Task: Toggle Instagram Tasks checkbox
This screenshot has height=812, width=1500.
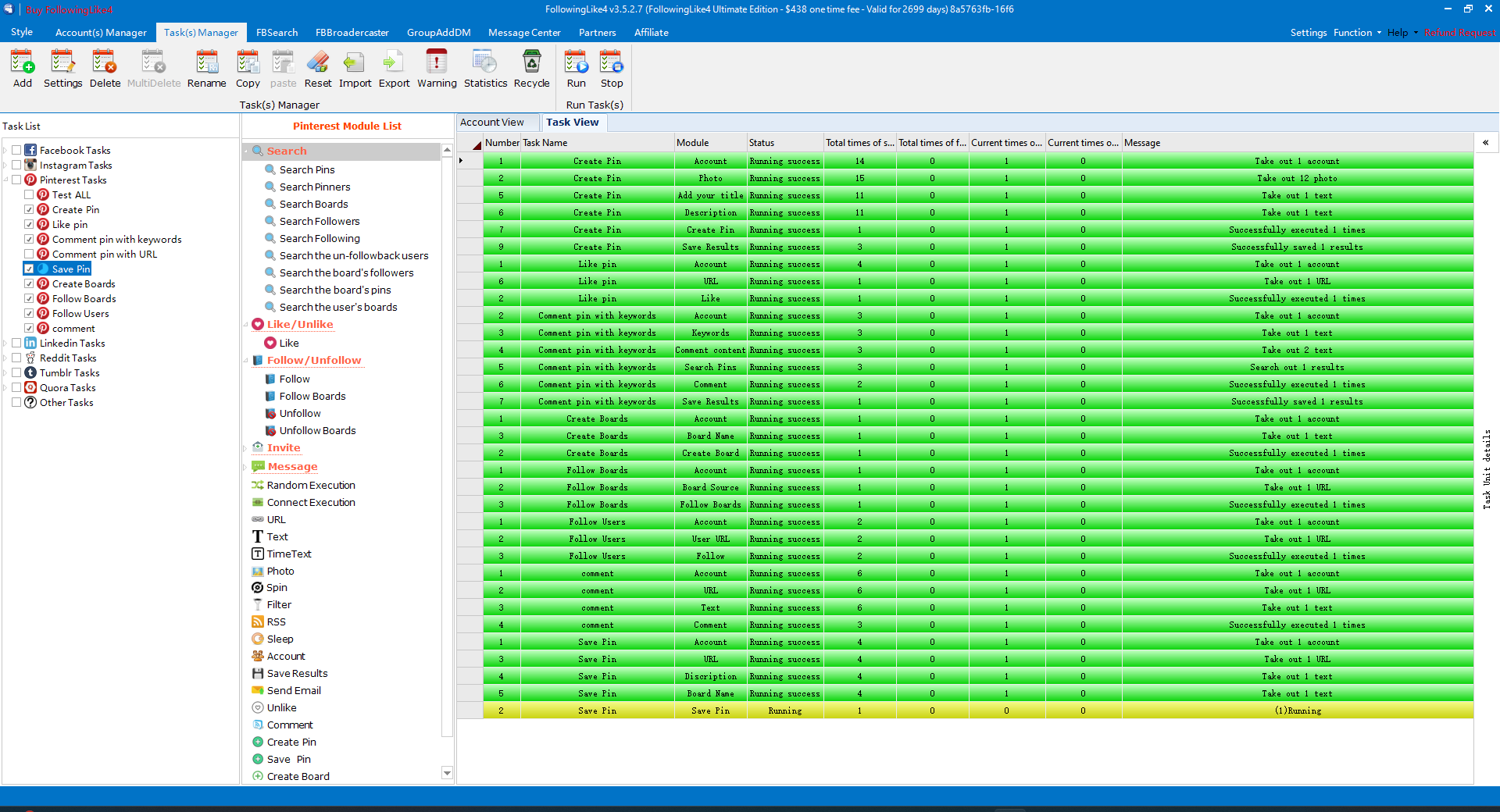Action: [16, 165]
